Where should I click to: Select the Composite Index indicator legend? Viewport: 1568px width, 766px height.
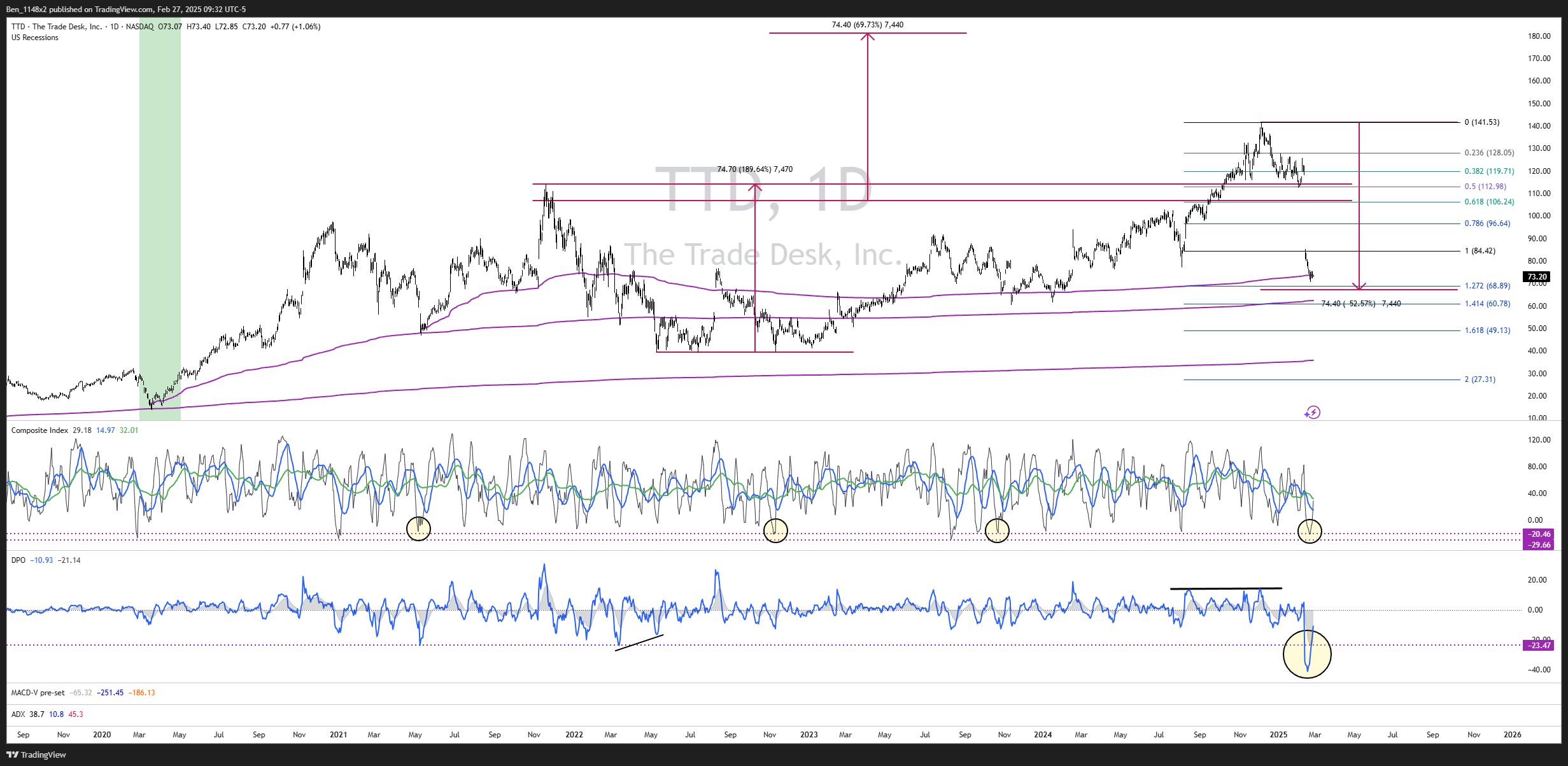(x=39, y=430)
